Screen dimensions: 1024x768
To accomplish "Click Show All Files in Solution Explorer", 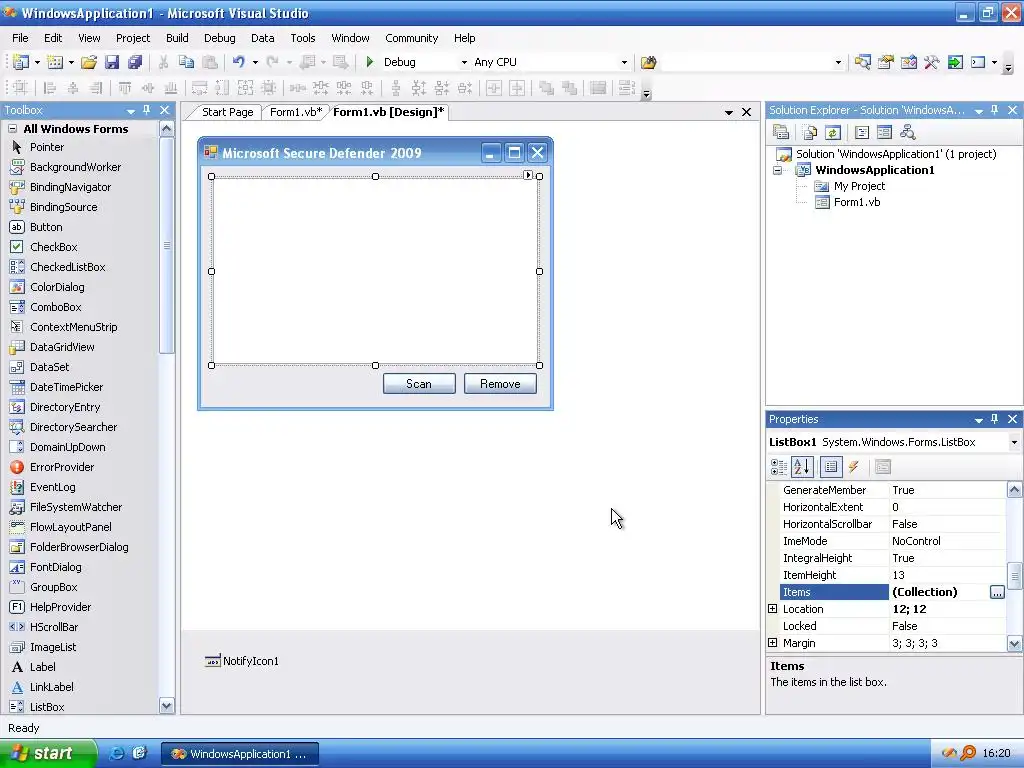I will point(810,133).
